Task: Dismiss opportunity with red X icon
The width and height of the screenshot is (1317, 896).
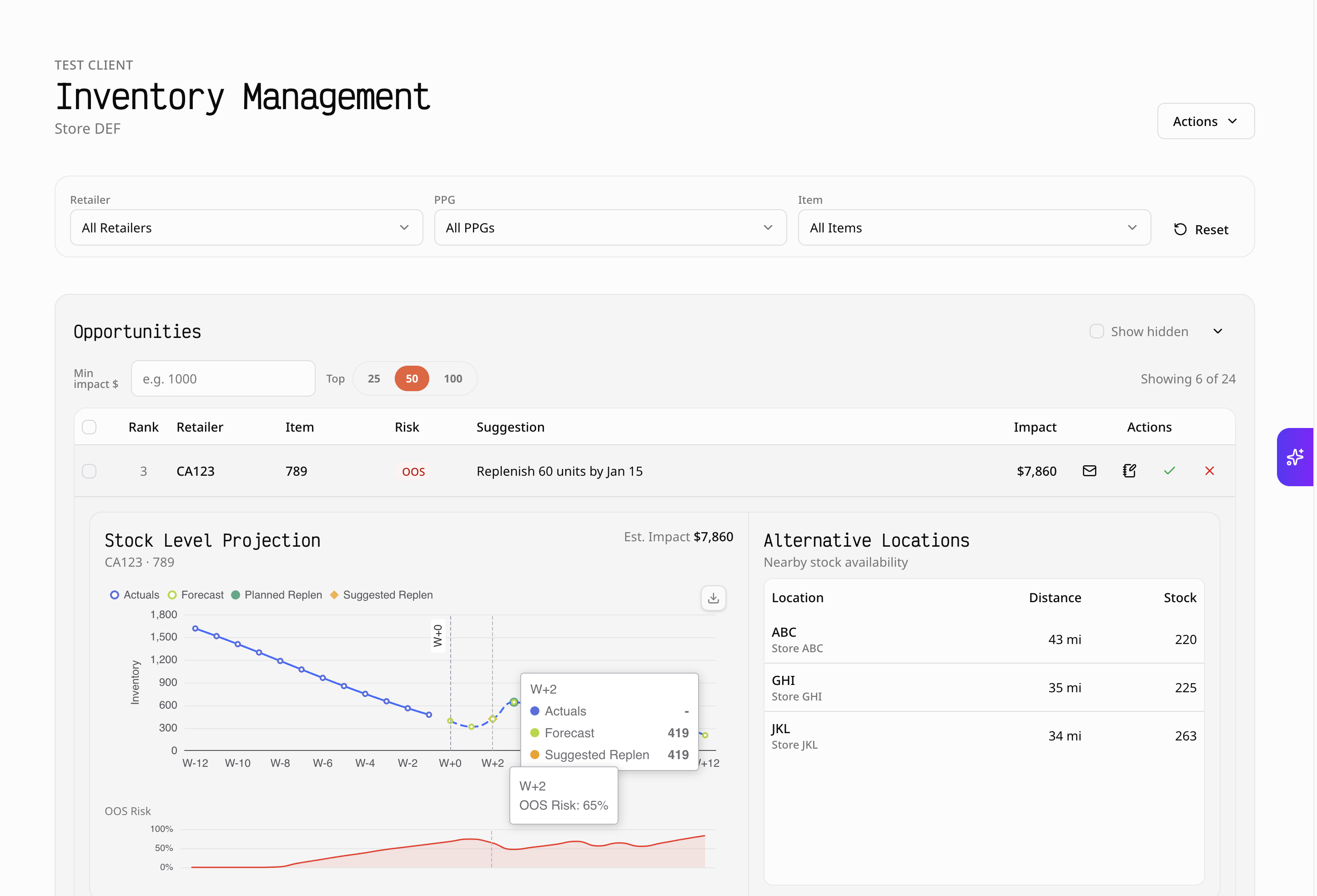Action: tap(1209, 471)
